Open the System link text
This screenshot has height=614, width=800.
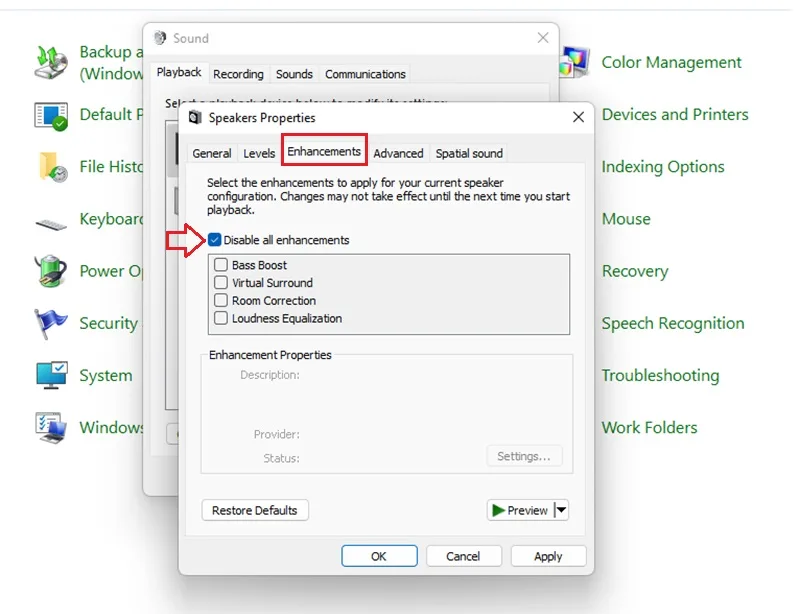[x=106, y=376]
